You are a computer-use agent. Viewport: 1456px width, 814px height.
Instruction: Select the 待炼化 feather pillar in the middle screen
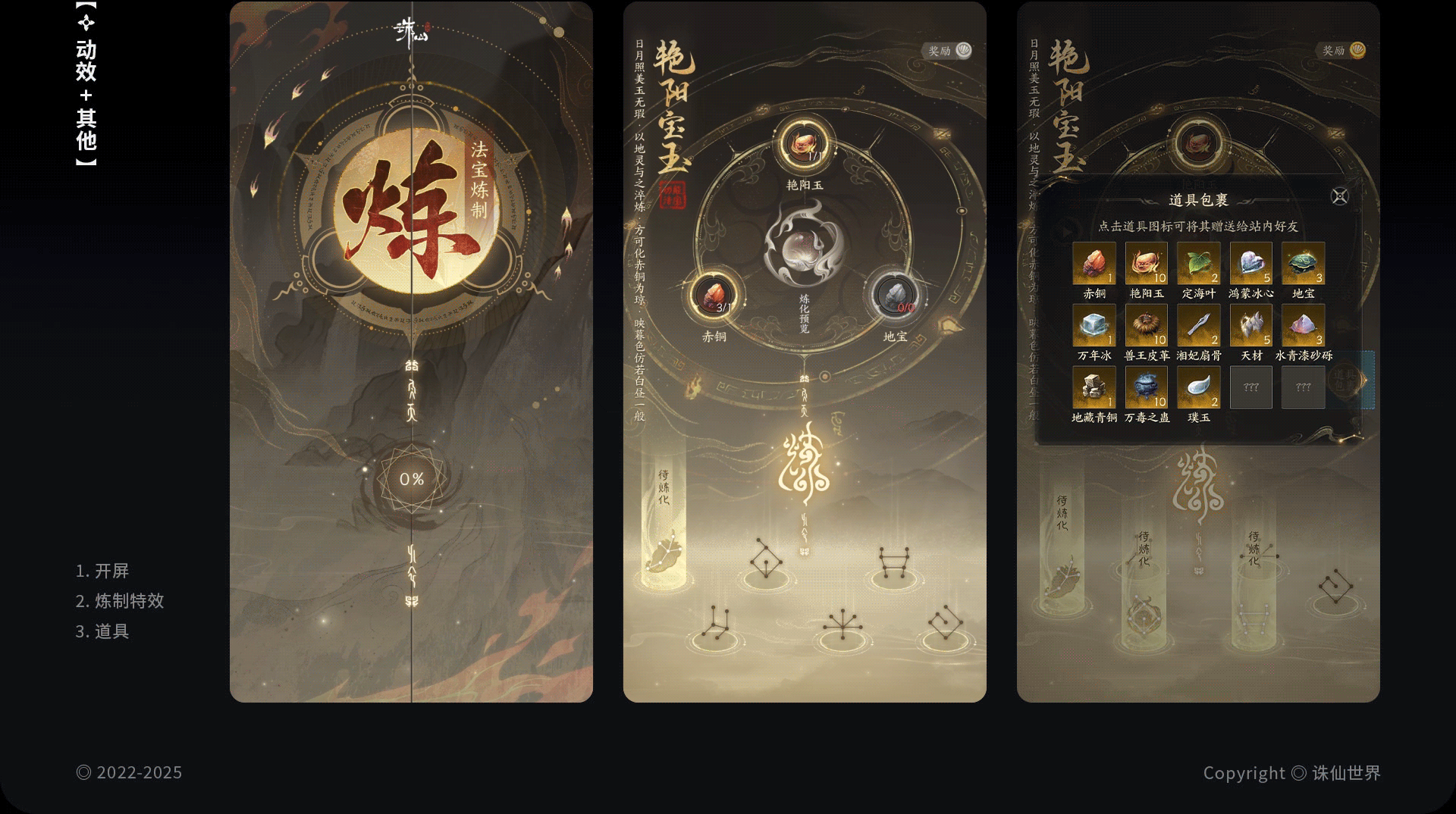[664, 523]
